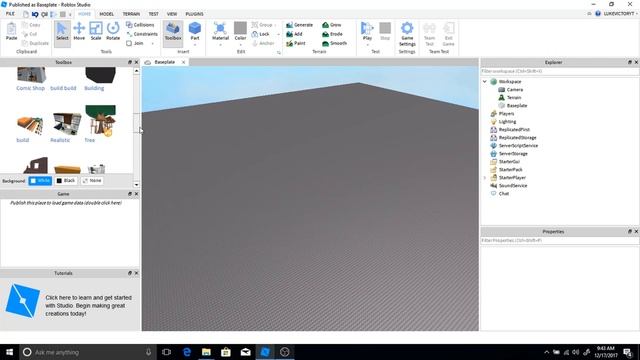The height and width of the screenshot is (360, 640).
Task: Click the Filter workspace search field
Action: (560, 71)
